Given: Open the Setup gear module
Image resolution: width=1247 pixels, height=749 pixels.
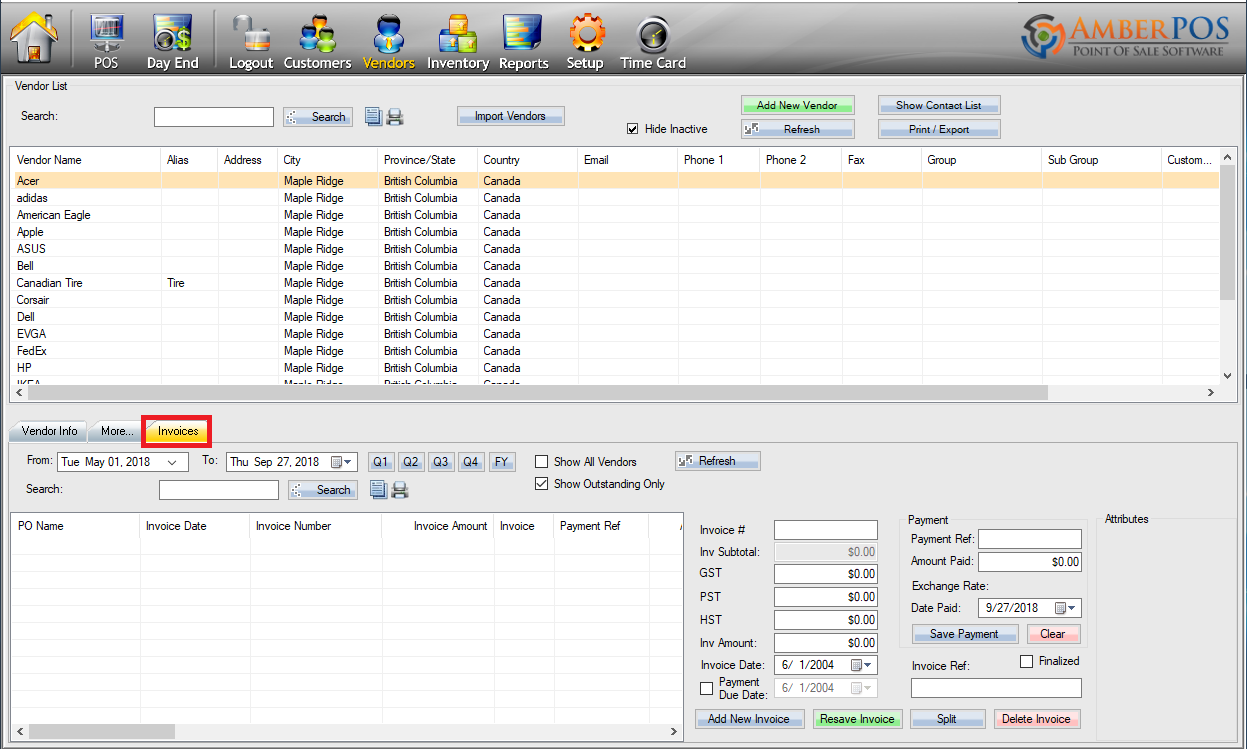Looking at the screenshot, I should [585, 42].
